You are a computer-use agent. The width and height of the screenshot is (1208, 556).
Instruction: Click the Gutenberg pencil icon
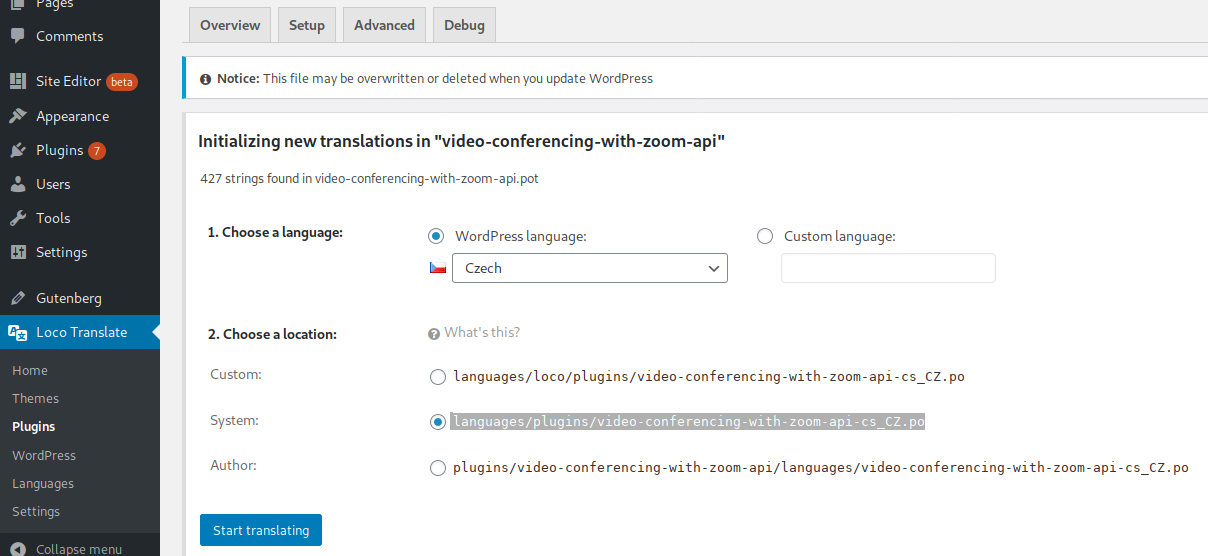point(18,298)
